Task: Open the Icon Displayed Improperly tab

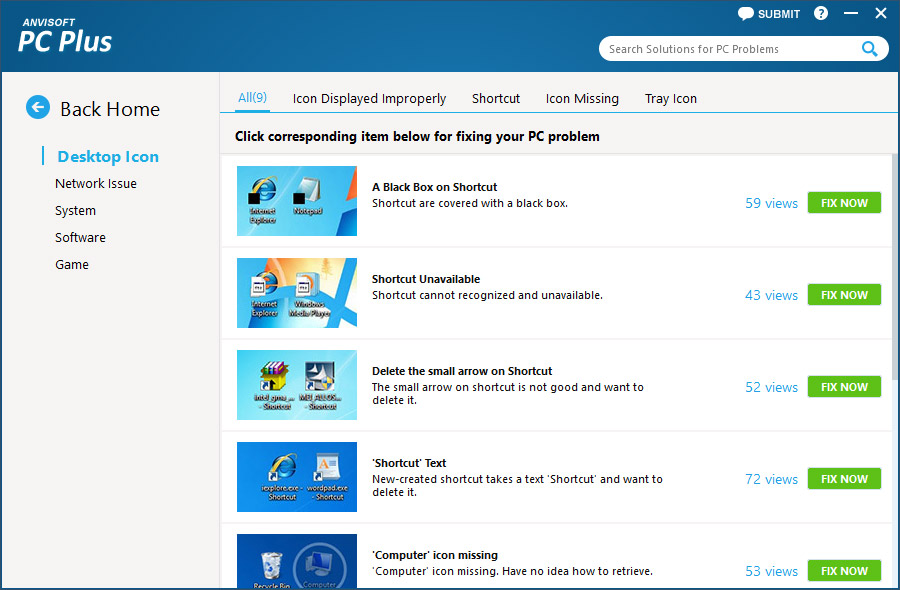Action: click(x=369, y=99)
